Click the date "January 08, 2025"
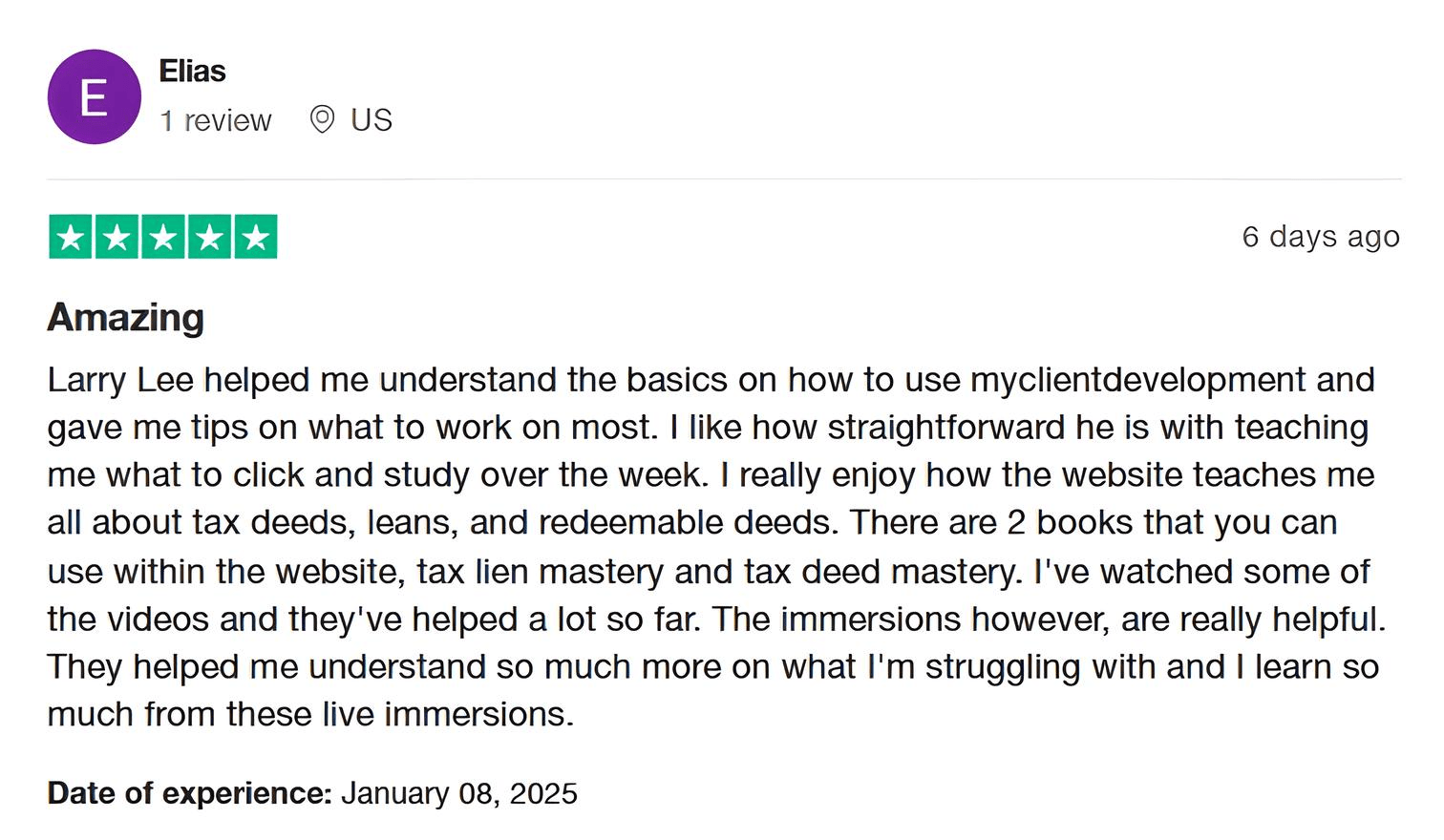The image size is (1444, 840). pos(459,794)
